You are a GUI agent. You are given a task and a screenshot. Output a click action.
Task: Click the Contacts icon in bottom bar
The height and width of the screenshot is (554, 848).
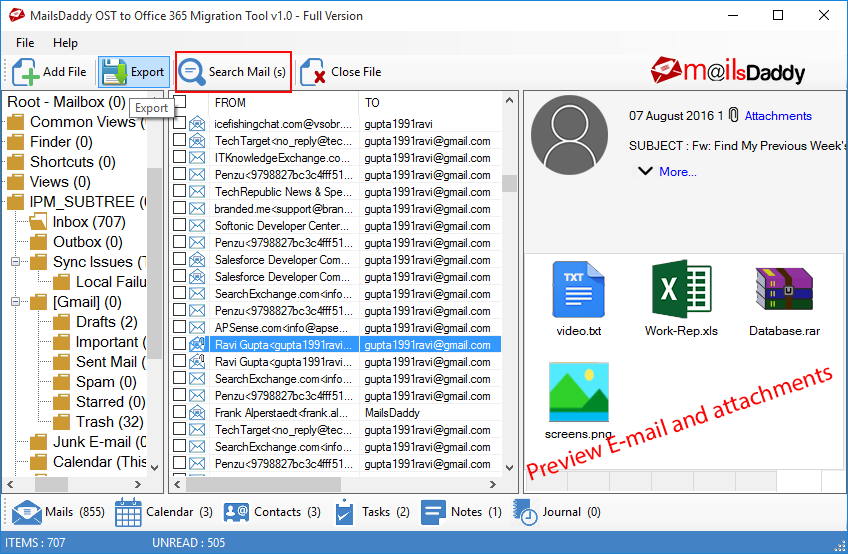[x=236, y=512]
